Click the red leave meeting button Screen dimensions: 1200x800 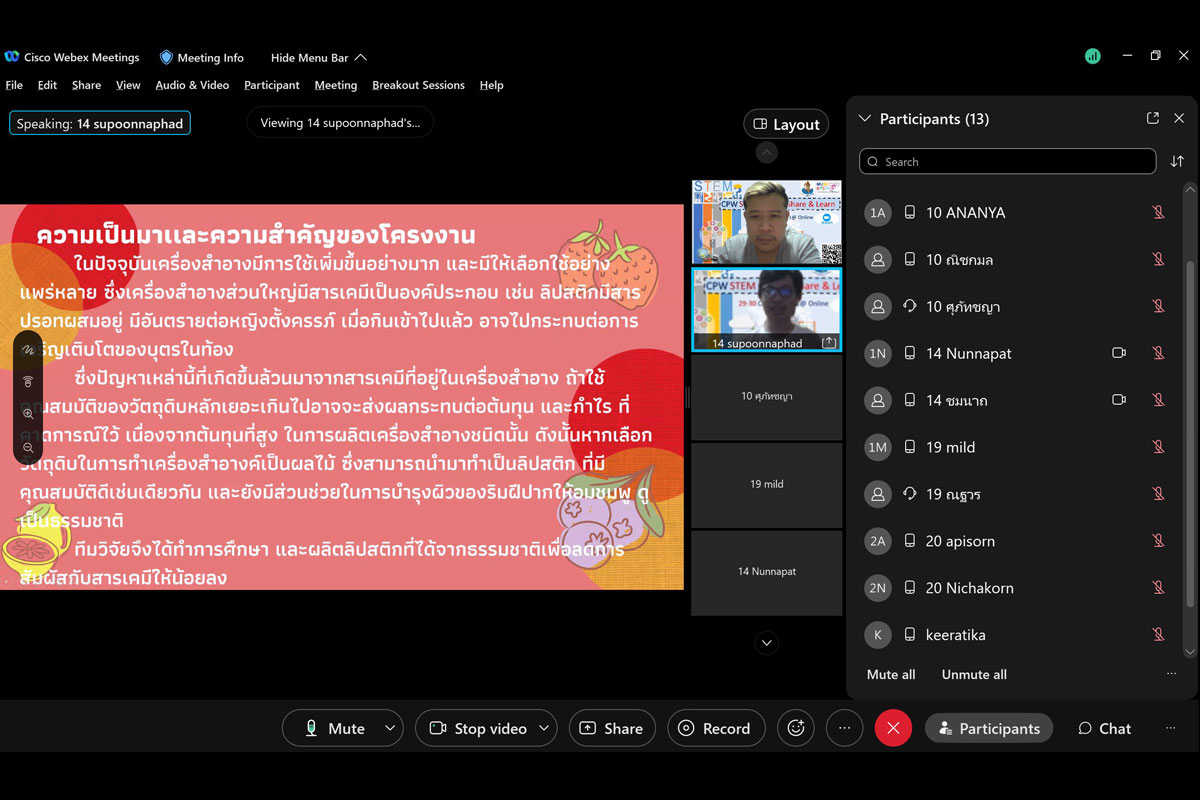tap(893, 728)
